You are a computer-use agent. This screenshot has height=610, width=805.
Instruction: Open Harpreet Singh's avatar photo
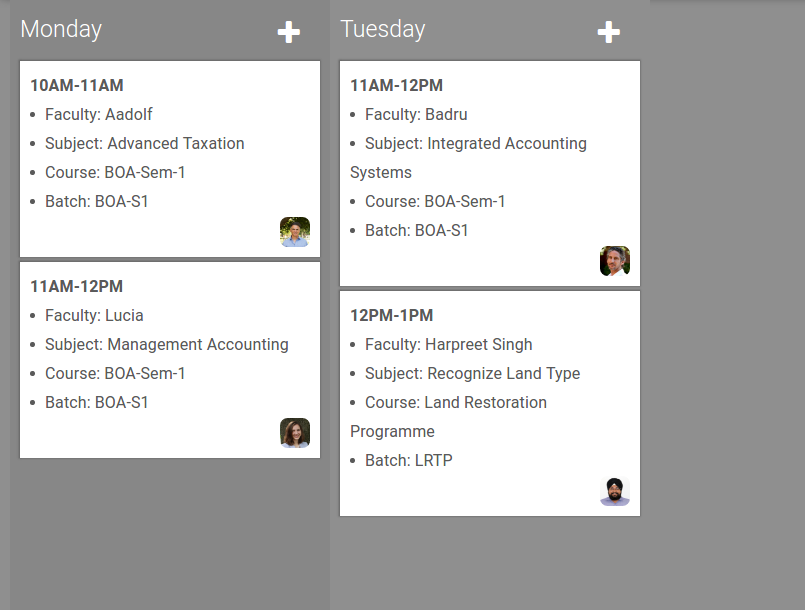pos(615,491)
